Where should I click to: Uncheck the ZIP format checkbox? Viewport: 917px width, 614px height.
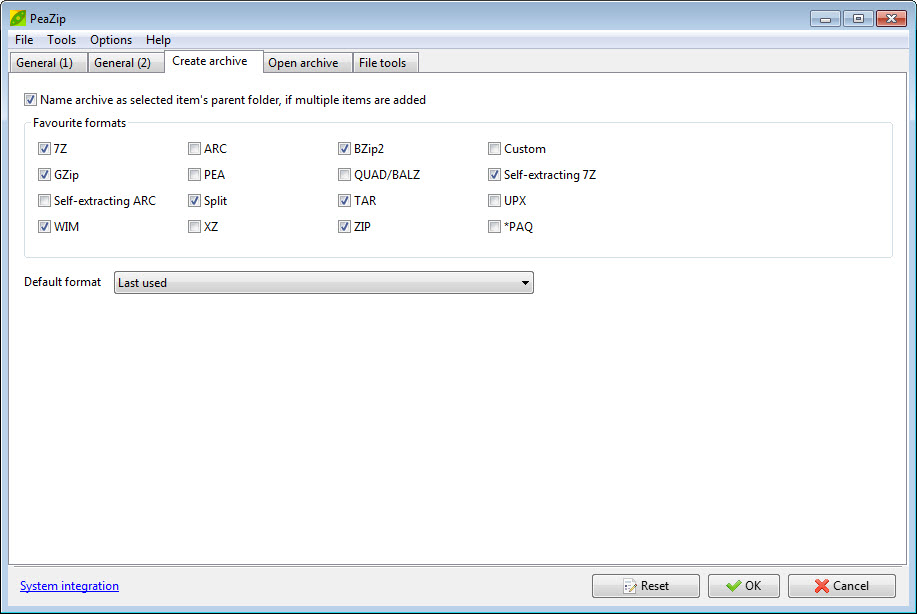[x=344, y=226]
